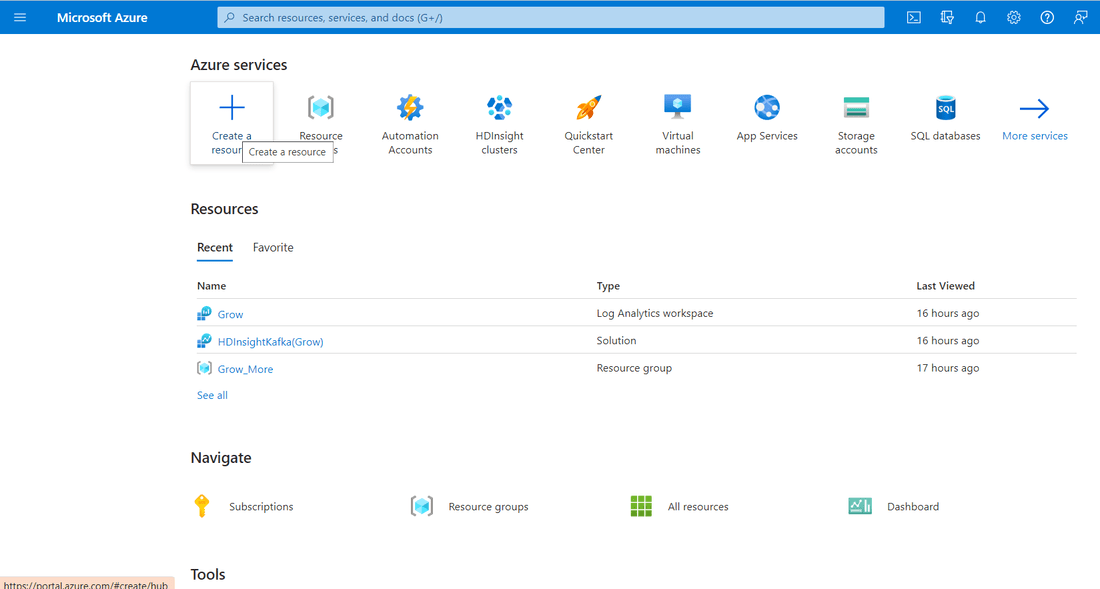Viewport: 1100px width, 589px height.
Task: Open App Services icon
Action: pyautogui.click(x=767, y=107)
